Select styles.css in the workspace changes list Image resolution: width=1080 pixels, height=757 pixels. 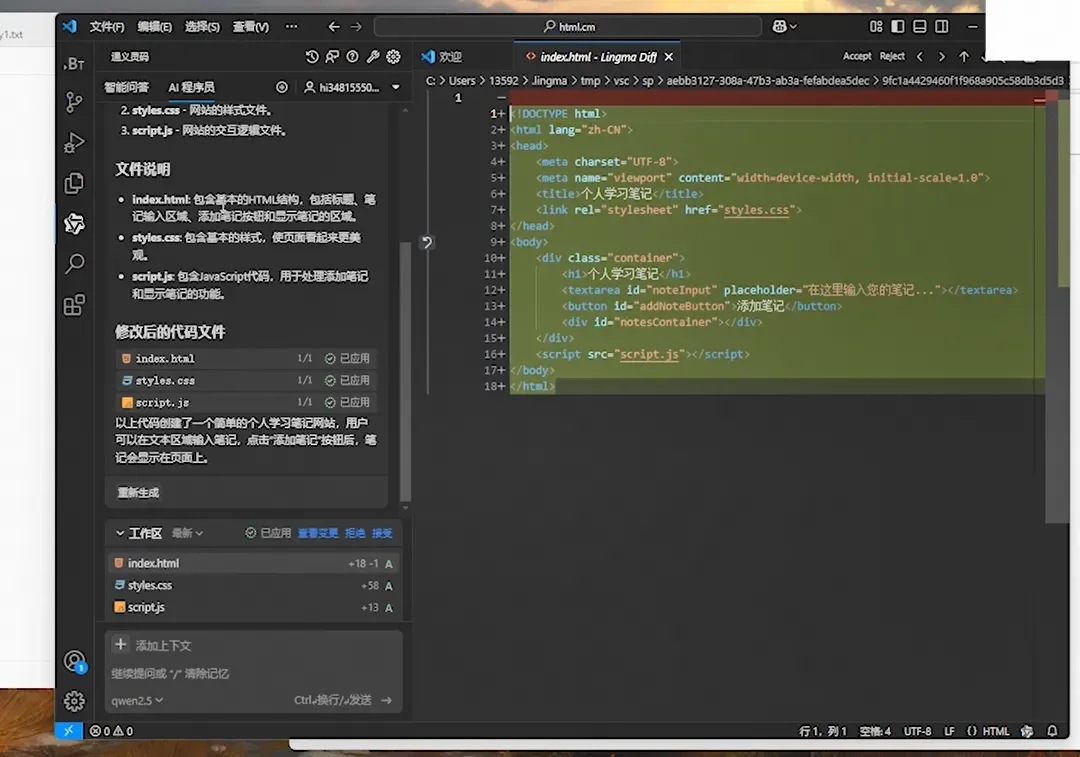pos(150,585)
